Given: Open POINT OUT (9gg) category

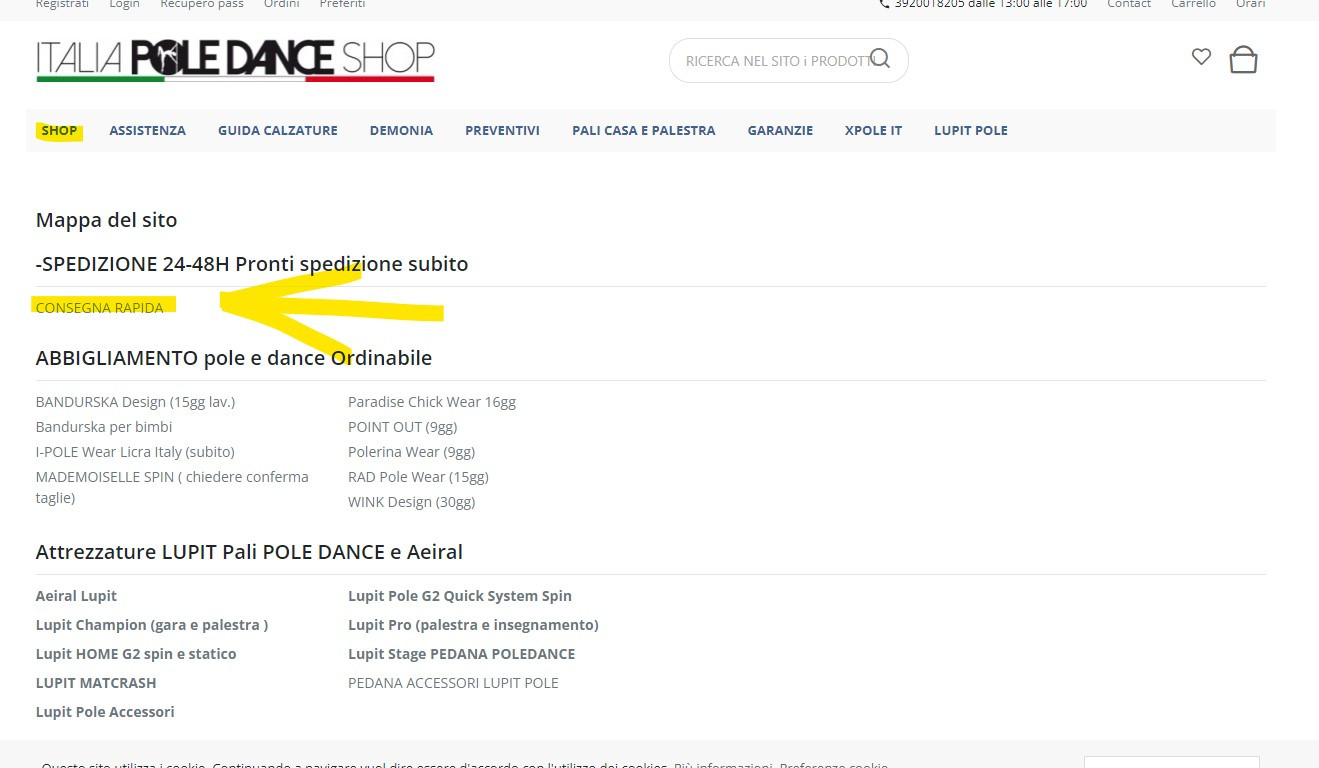Looking at the screenshot, I should point(402,427).
